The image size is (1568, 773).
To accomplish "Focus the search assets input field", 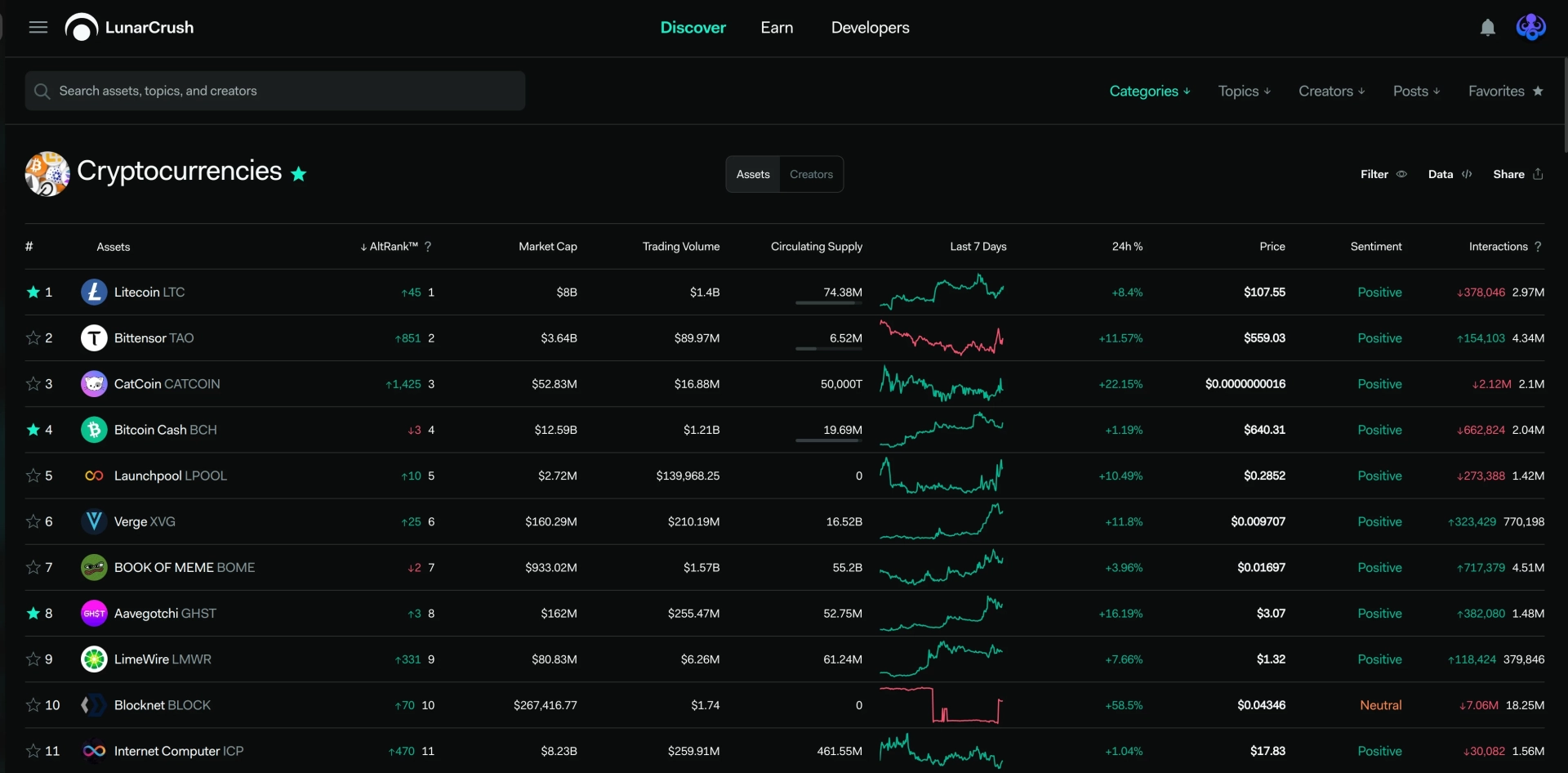I will (x=275, y=91).
